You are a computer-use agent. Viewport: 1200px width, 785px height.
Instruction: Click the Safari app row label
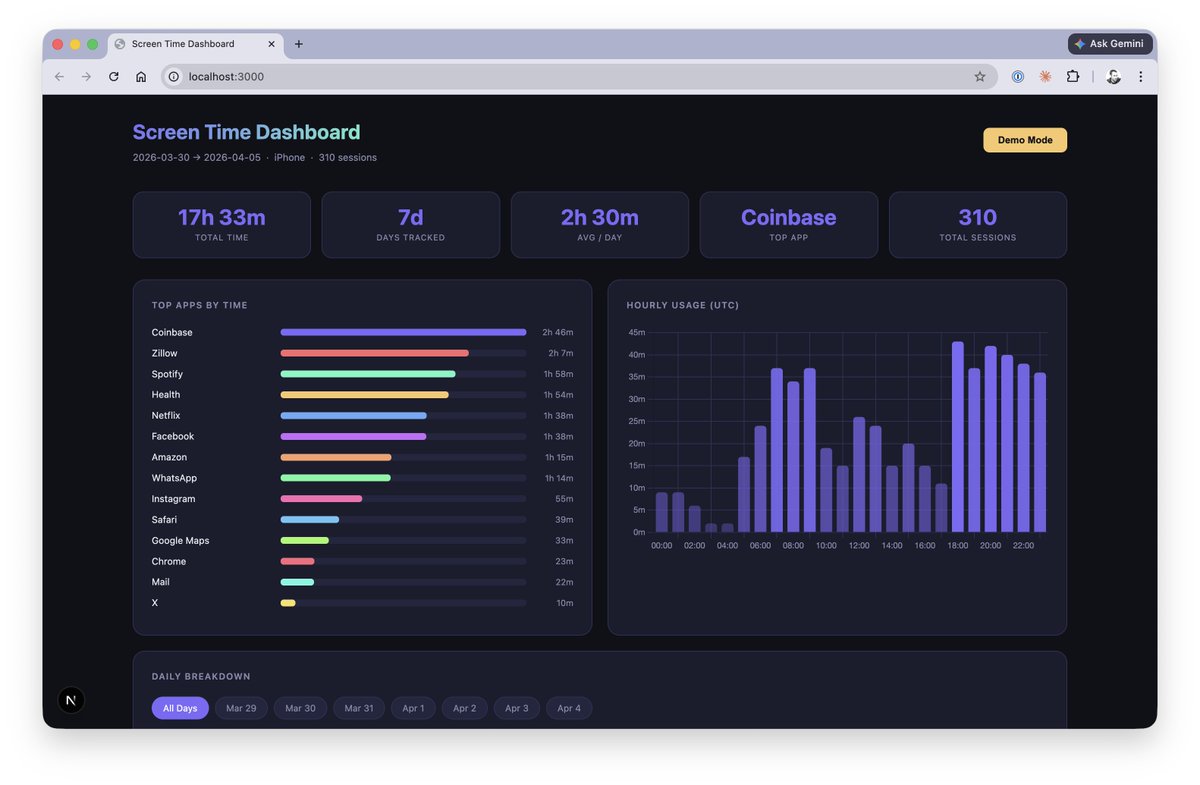coord(165,520)
